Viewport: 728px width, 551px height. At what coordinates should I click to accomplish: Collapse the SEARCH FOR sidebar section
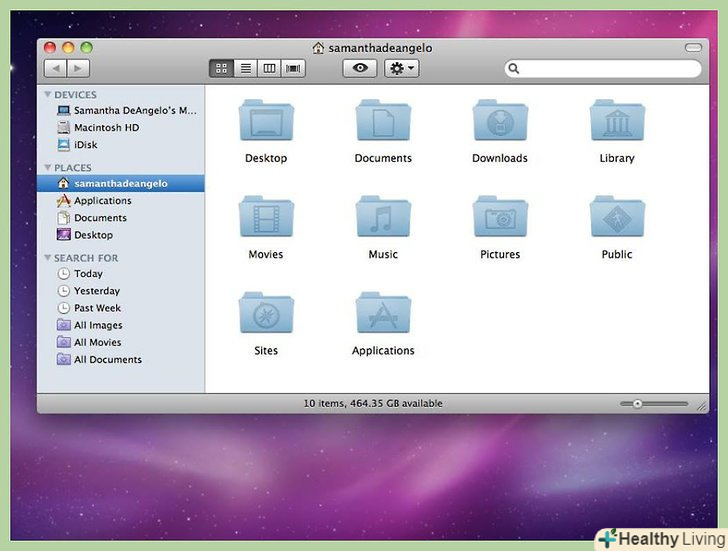pyautogui.click(x=47, y=258)
